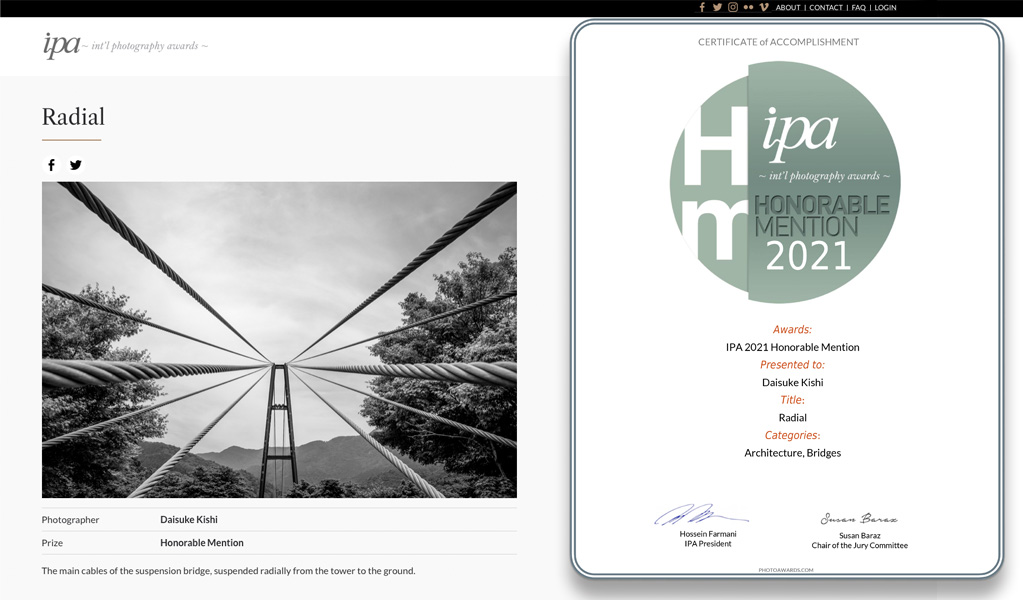Click the IPA logo in header
Viewport: 1023px width, 600px height.
point(62,45)
